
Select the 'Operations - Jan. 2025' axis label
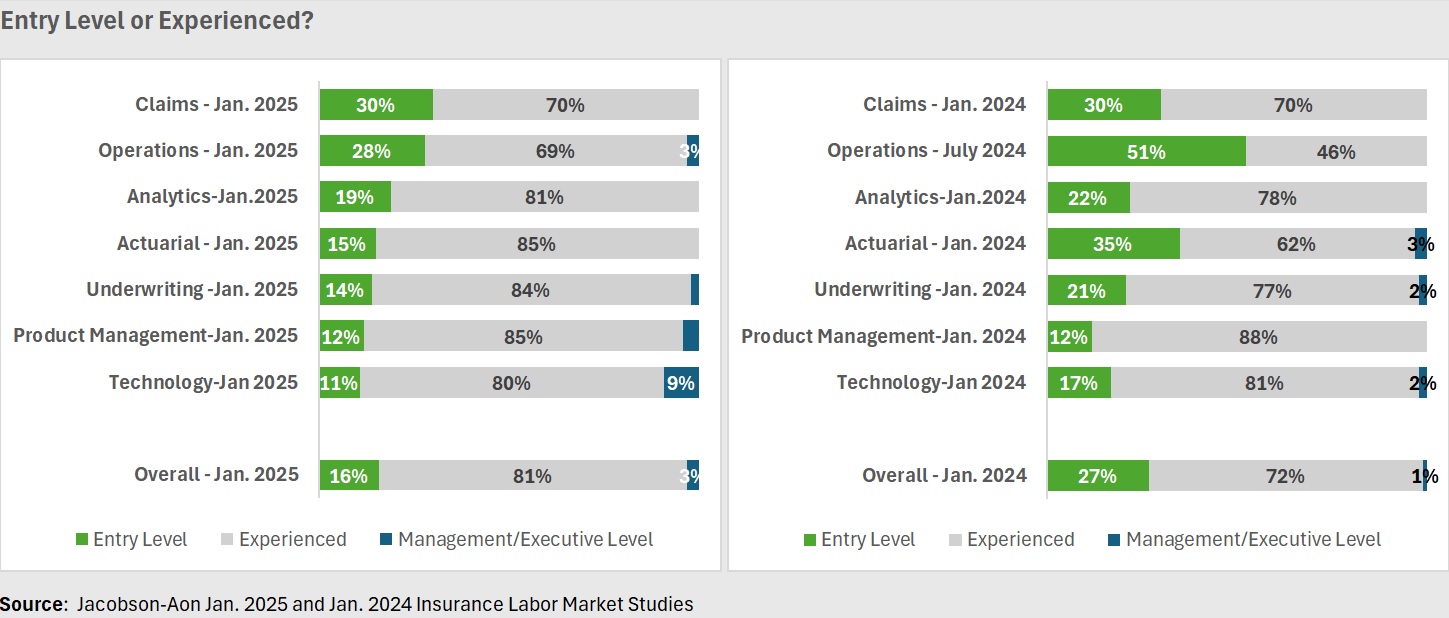point(198,151)
